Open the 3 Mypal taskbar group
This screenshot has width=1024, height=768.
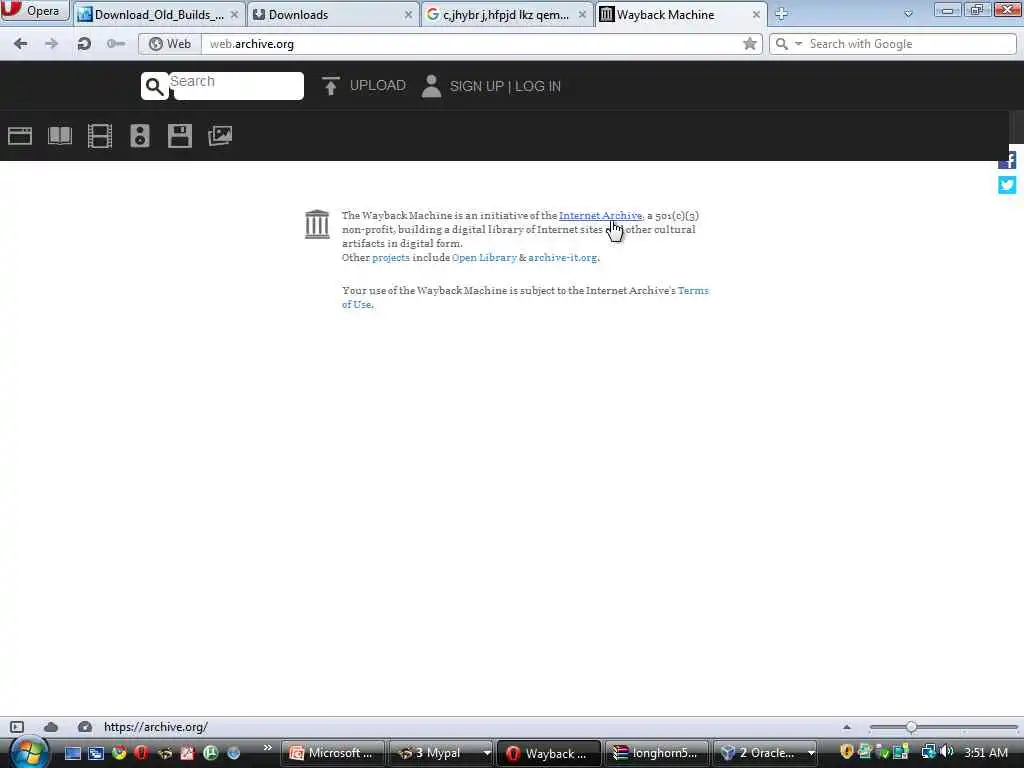[x=434, y=753]
